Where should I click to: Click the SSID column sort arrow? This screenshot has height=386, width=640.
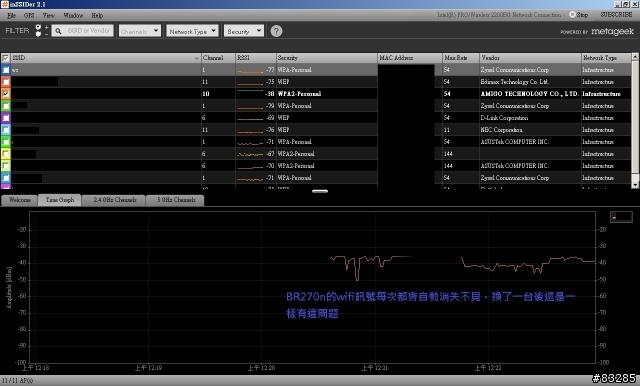(196, 58)
